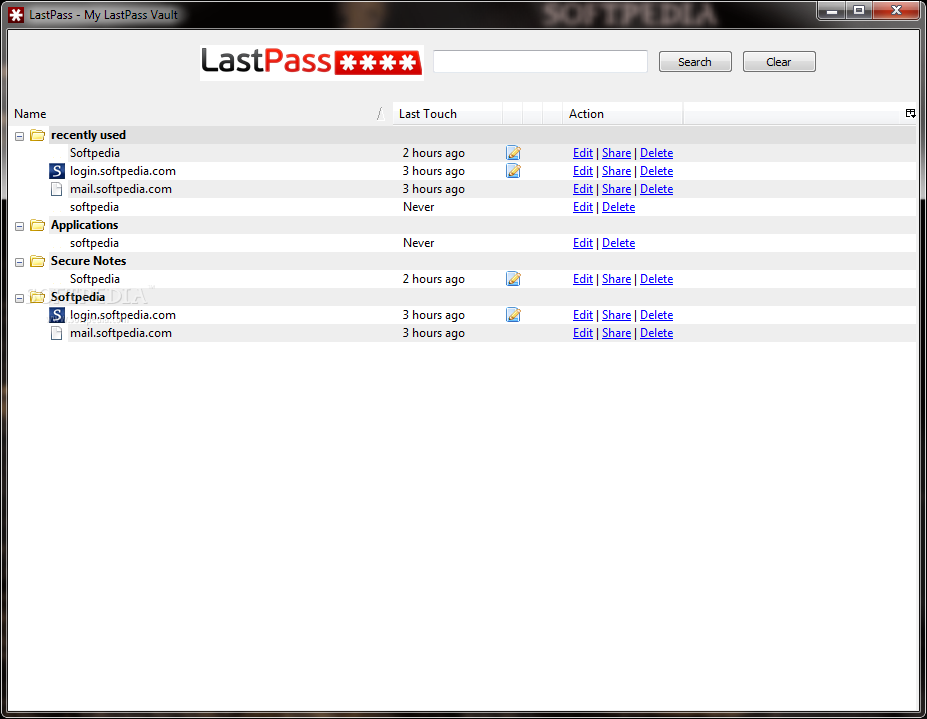Click the Applications folder icon

click(x=37, y=225)
